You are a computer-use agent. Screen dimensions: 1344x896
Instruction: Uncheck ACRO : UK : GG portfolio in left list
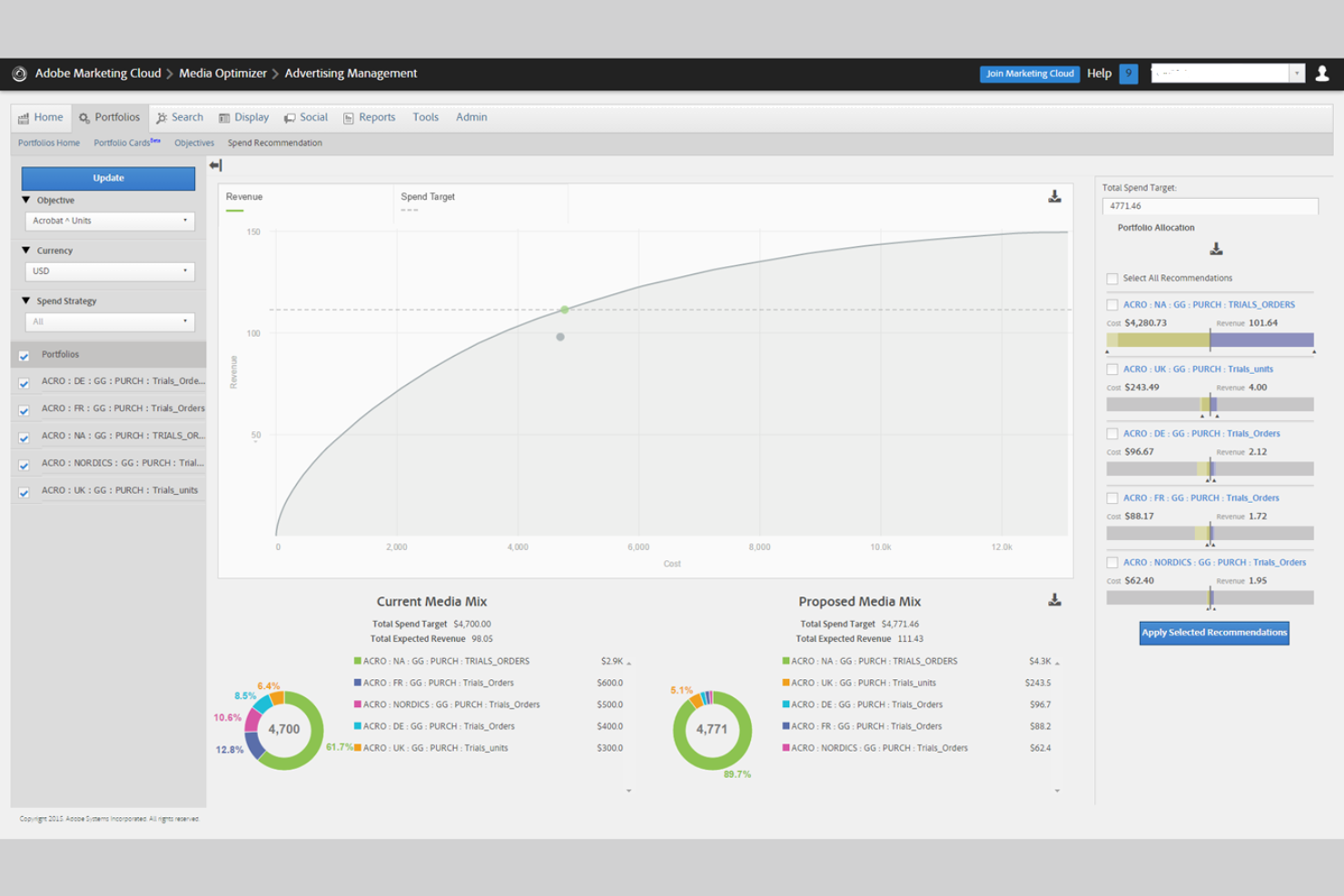point(24,492)
